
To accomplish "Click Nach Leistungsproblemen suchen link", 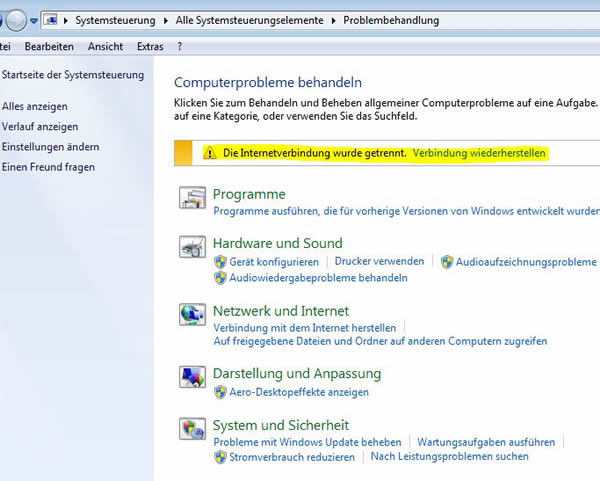I will [x=450, y=457].
